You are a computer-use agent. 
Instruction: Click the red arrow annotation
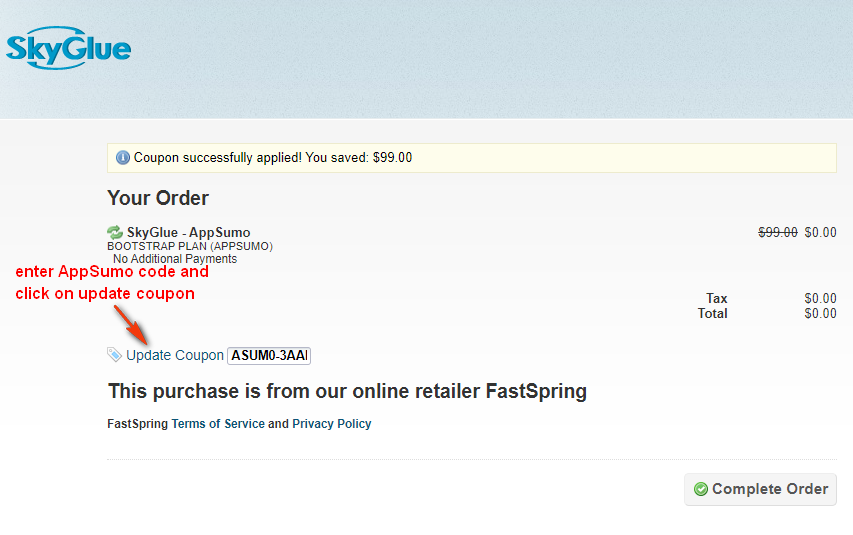(x=131, y=325)
